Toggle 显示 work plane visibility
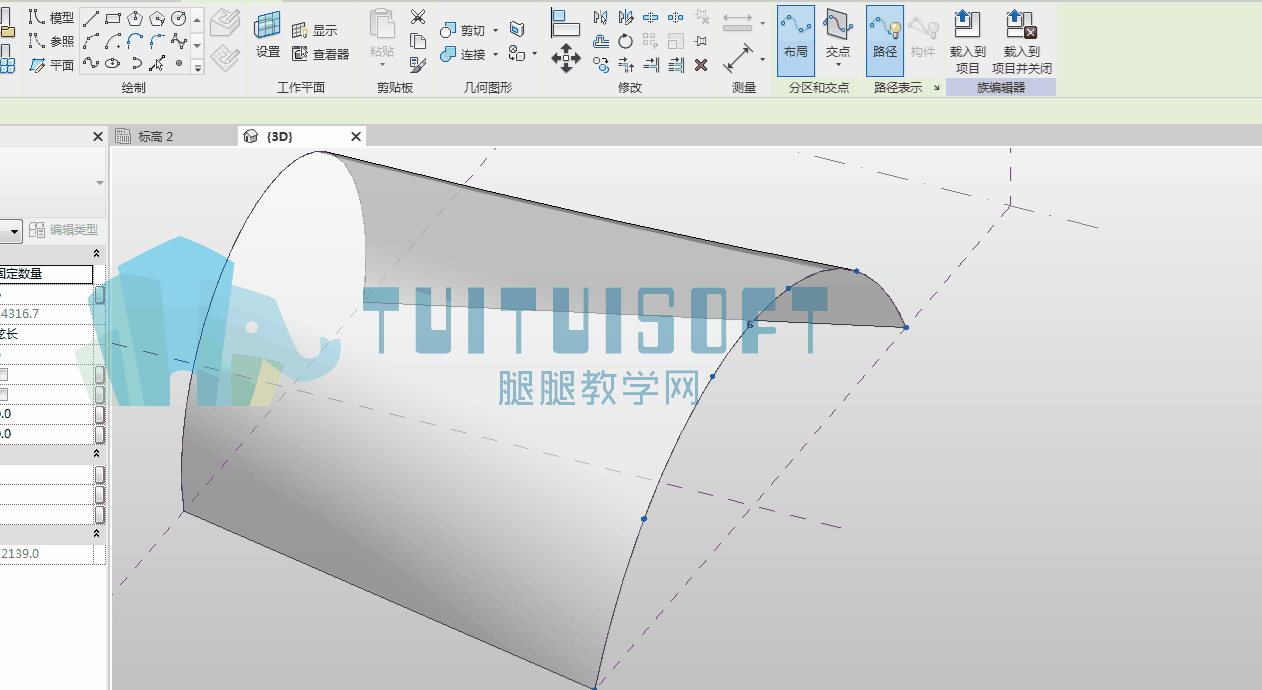1262x690 pixels. click(315, 31)
